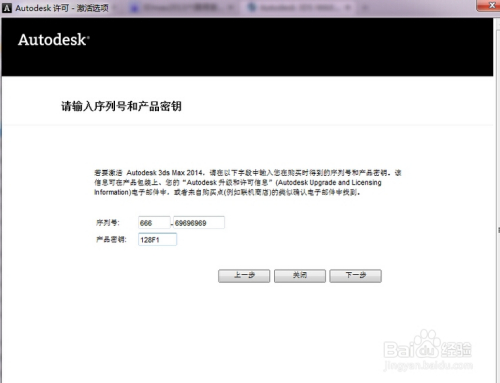Viewport: 500px width, 383px height.
Task: Click the 上一步 (Back) button
Action: click(244, 276)
